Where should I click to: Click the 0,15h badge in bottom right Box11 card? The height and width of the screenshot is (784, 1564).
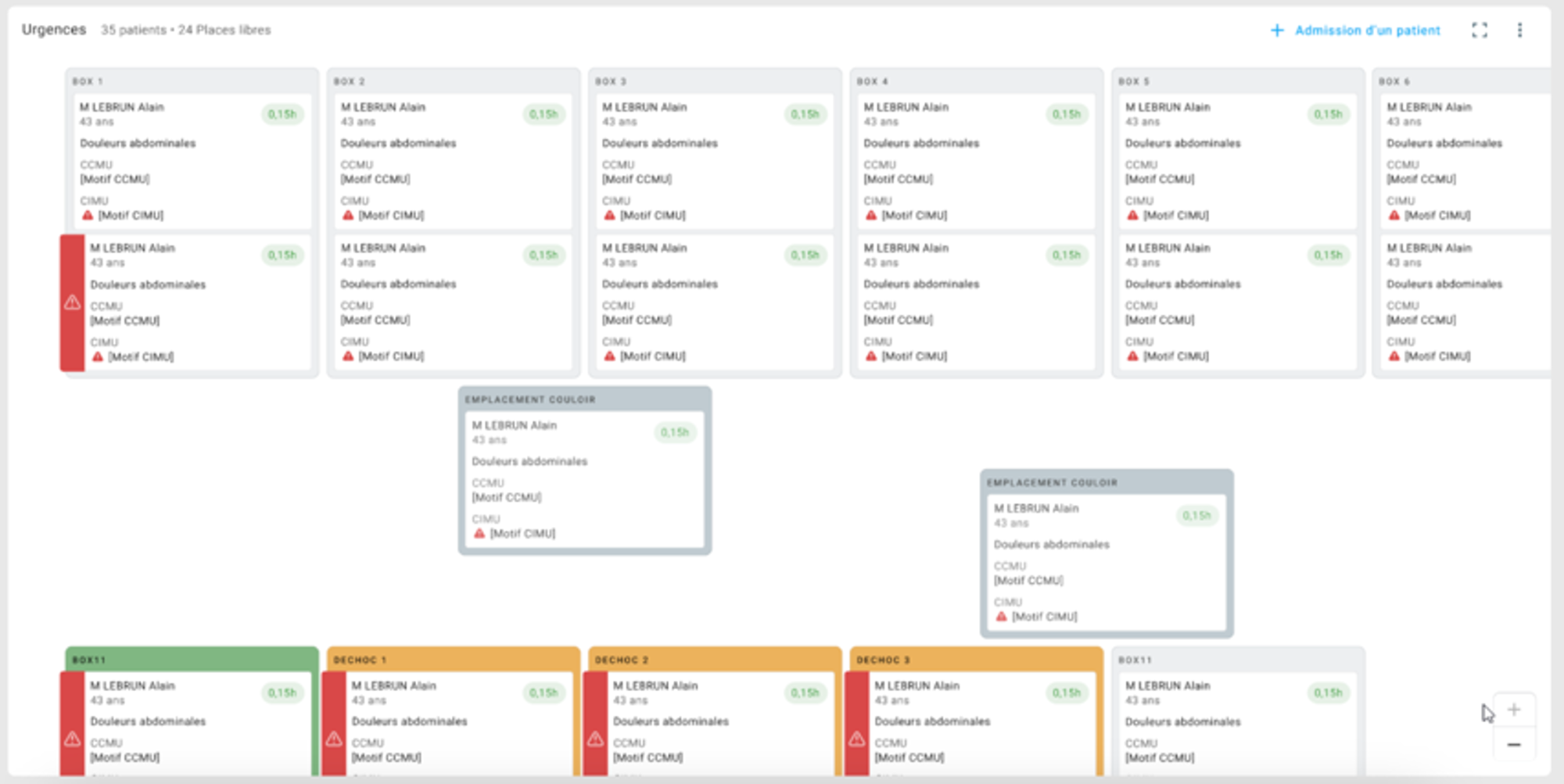[1328, 693]
